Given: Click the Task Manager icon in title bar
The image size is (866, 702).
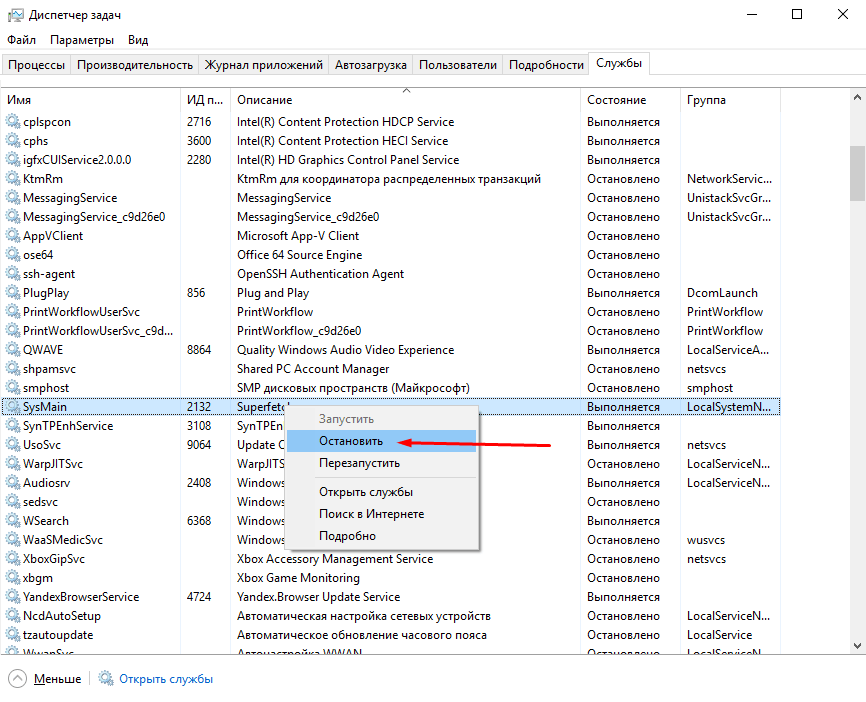Looking at the screenshot, I should [x=15, y=15].
